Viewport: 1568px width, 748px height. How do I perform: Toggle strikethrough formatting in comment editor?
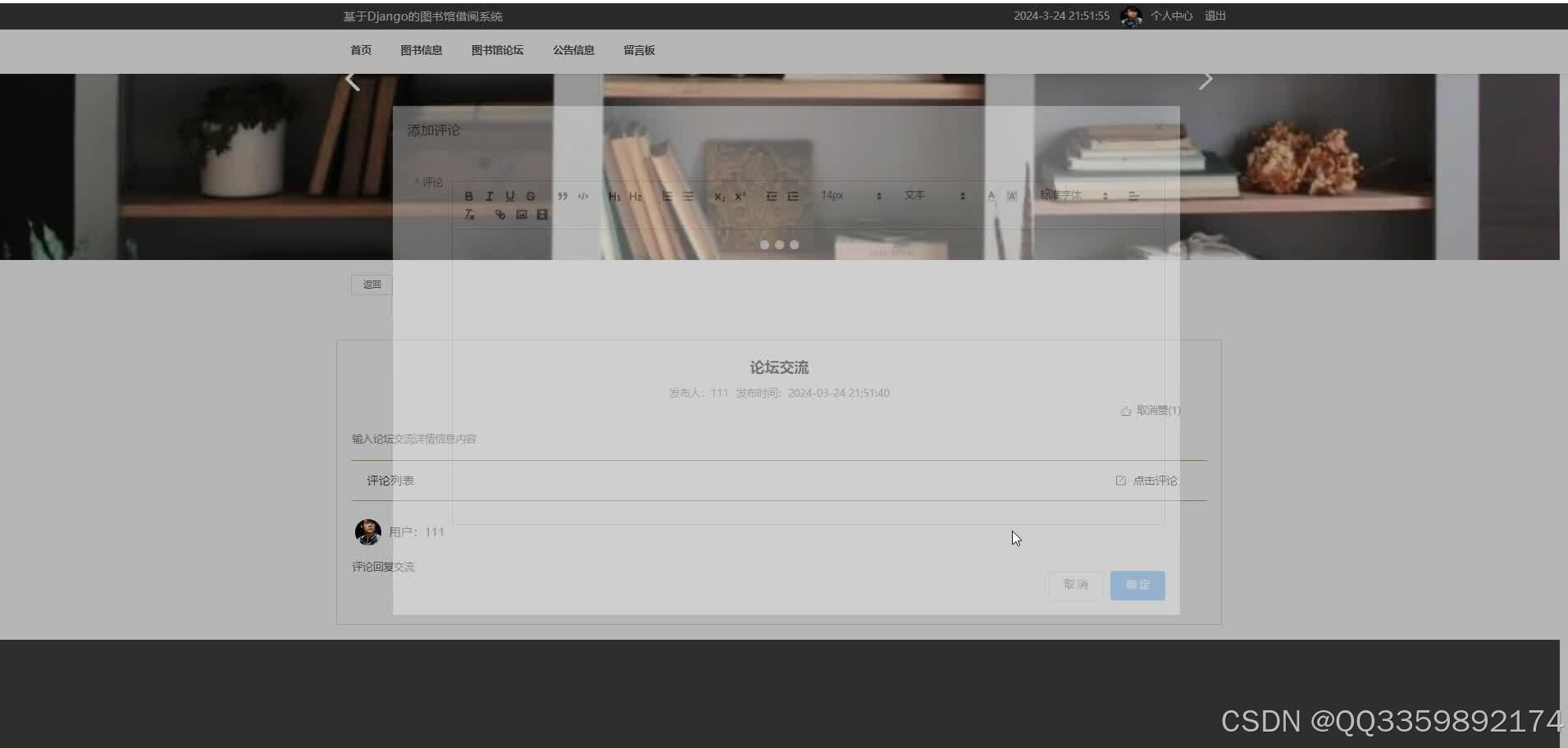coord(530,196)
